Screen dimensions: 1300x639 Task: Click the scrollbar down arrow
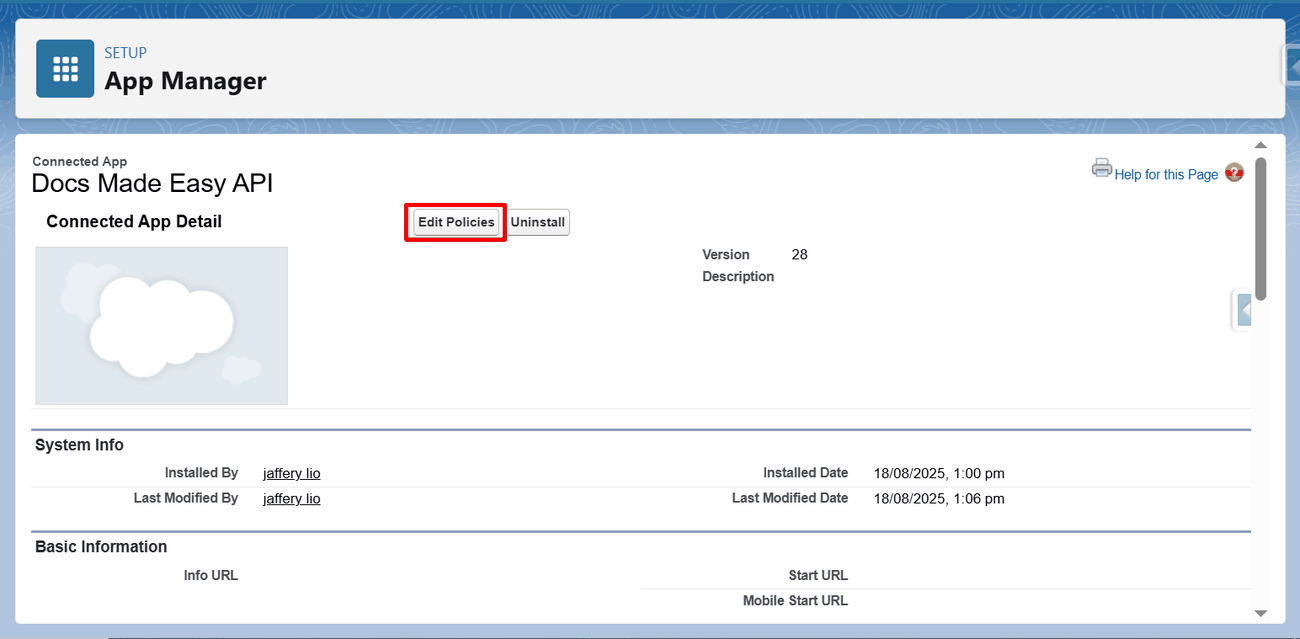pos(1260,613)
